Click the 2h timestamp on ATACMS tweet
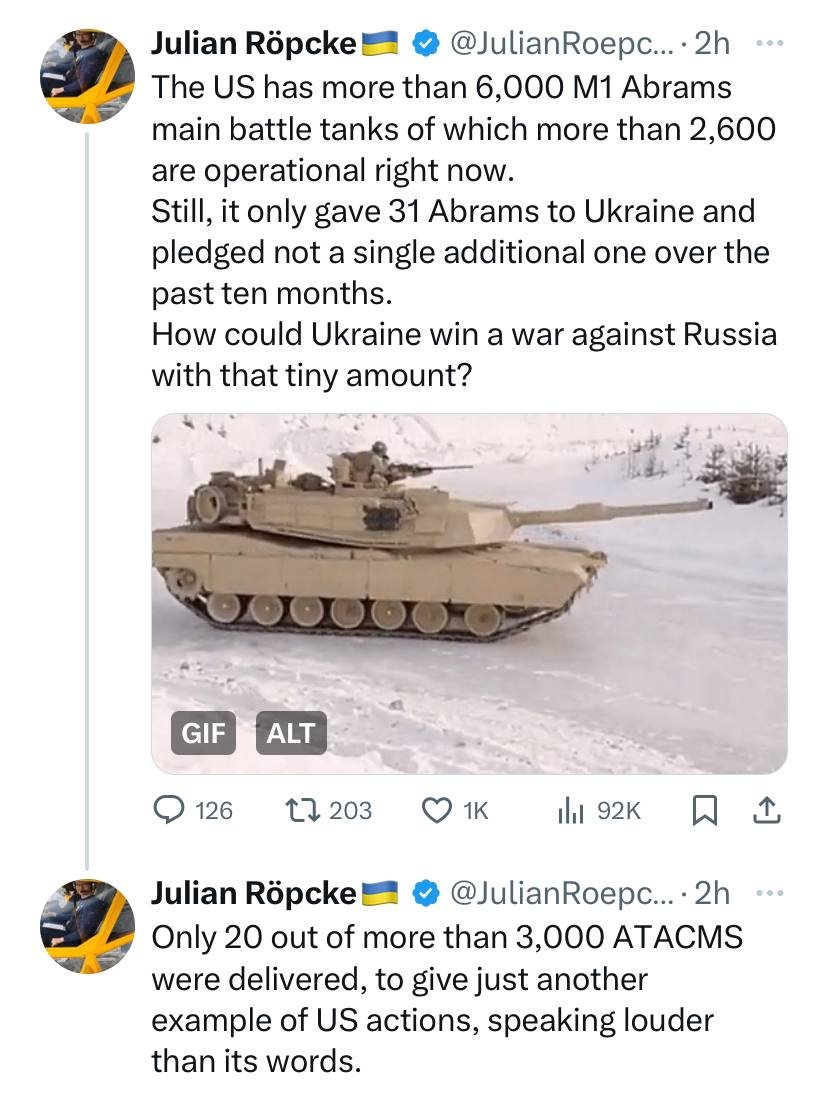The image size is (828, 1094). pos(711,893)
